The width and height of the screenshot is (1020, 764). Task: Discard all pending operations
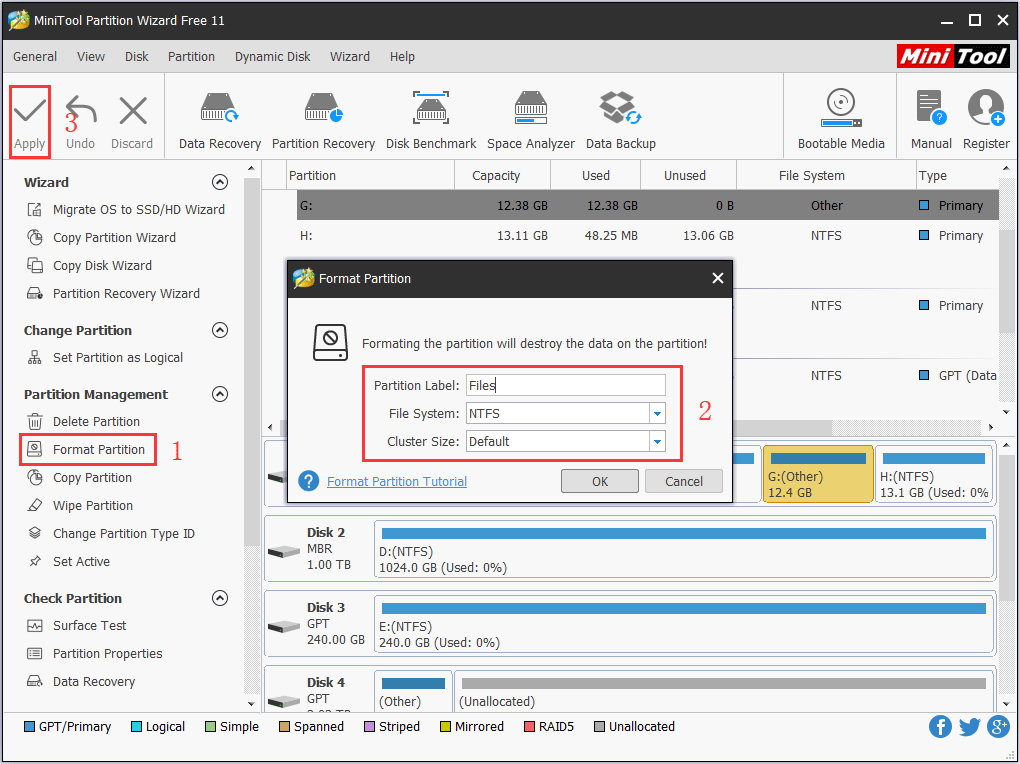[132, 122]
